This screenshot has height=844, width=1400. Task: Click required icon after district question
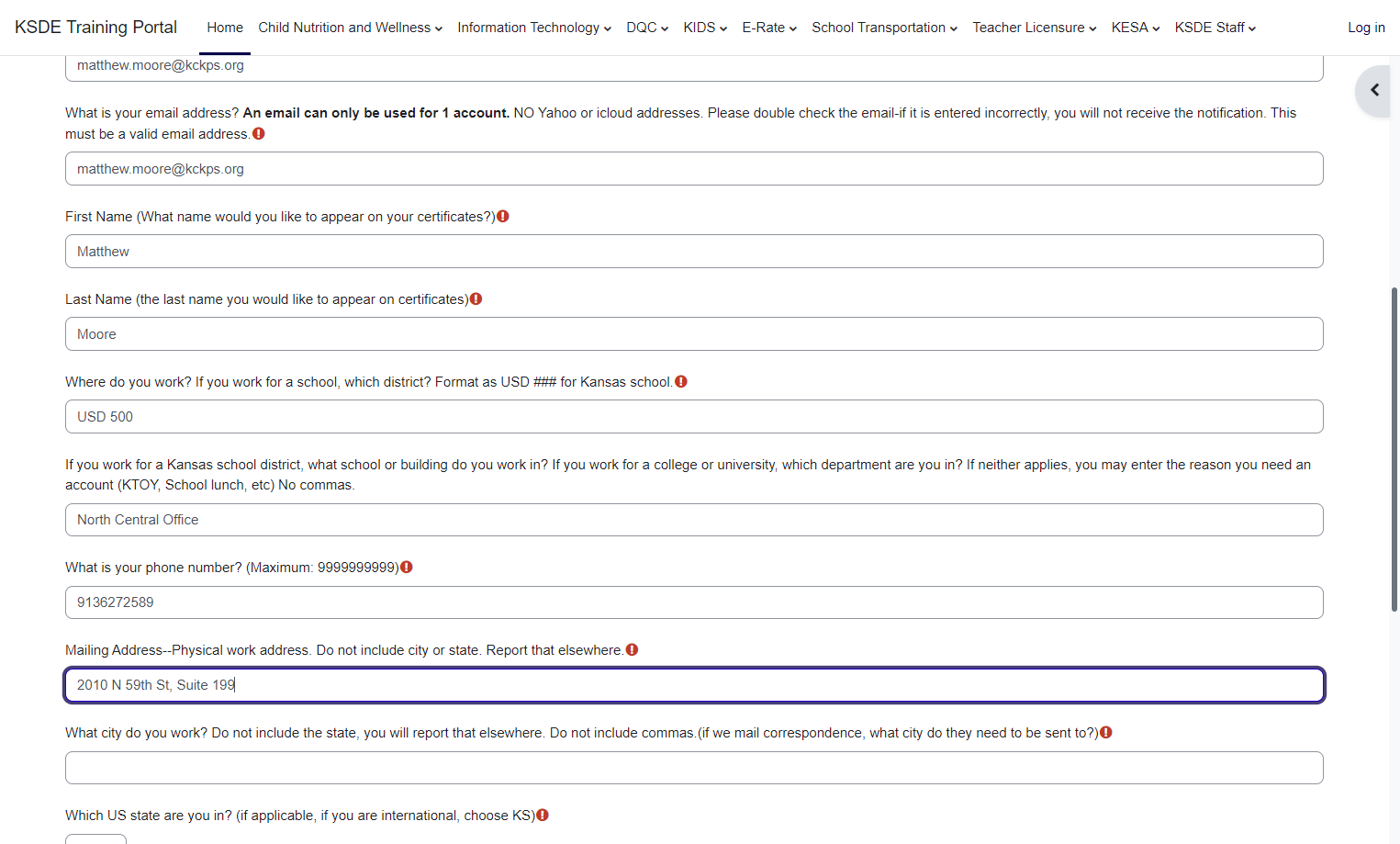(681, 382)
